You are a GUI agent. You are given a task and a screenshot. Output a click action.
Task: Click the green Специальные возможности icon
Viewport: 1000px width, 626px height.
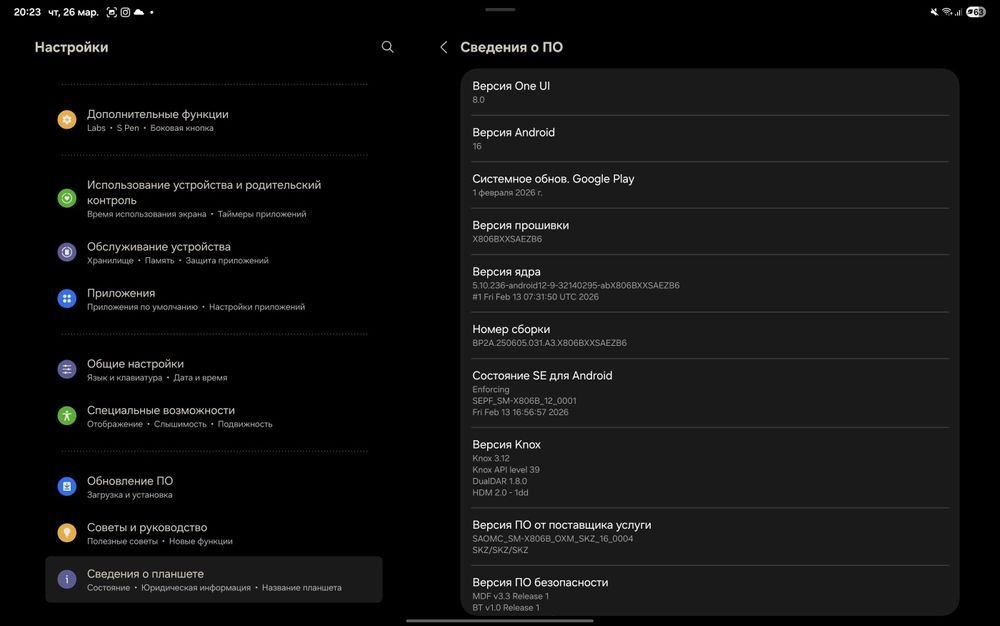click(67, 416)
